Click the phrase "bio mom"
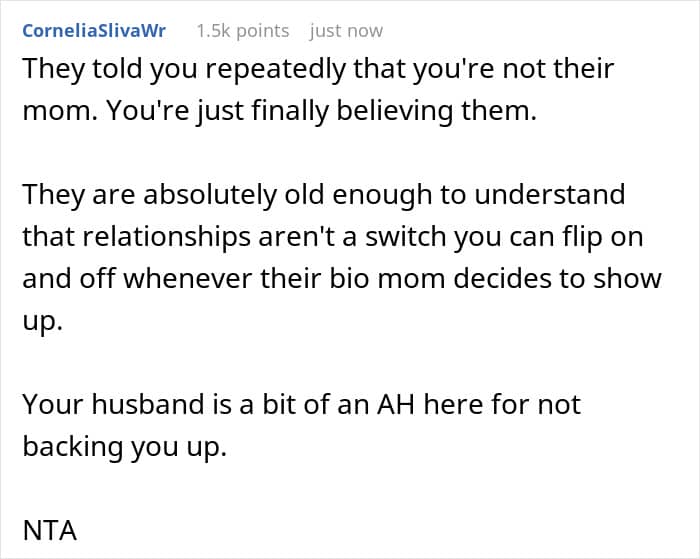The height and width of the screenshot is (559, 700). click(407, 279)
